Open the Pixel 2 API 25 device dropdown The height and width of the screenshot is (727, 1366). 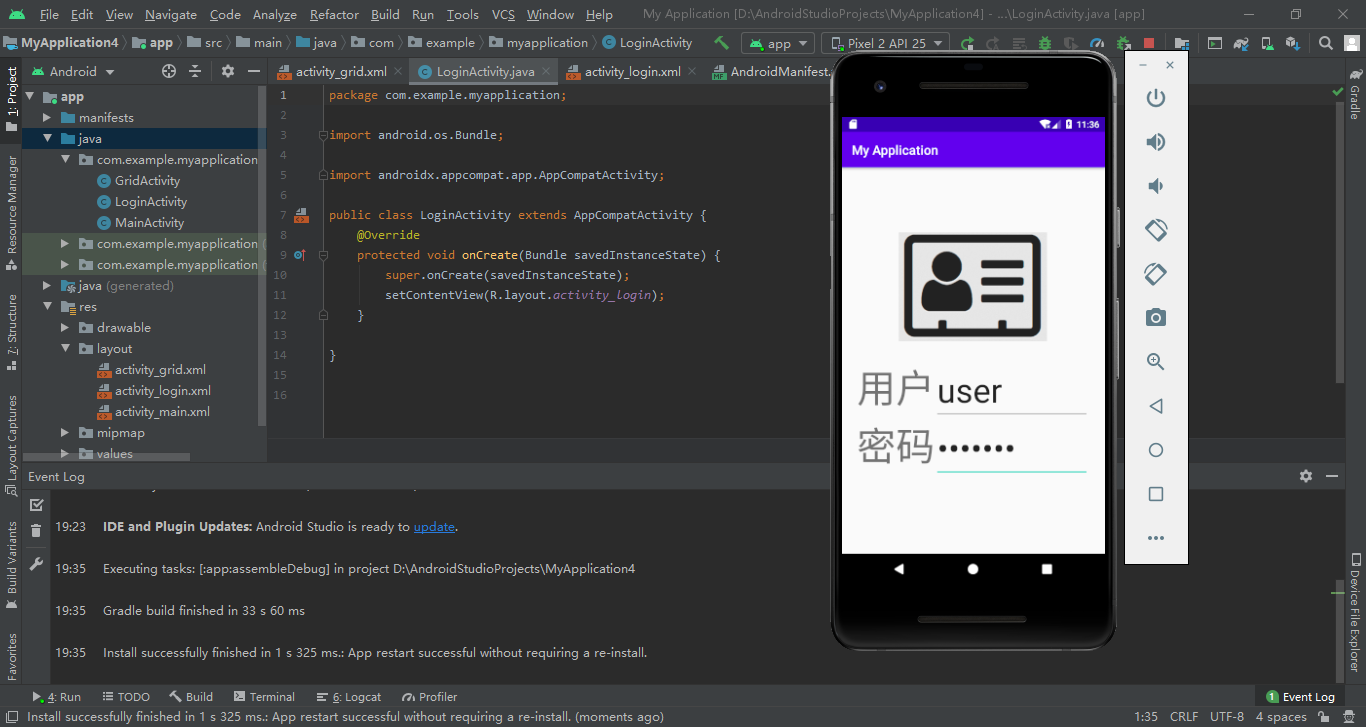coord(886,43)
